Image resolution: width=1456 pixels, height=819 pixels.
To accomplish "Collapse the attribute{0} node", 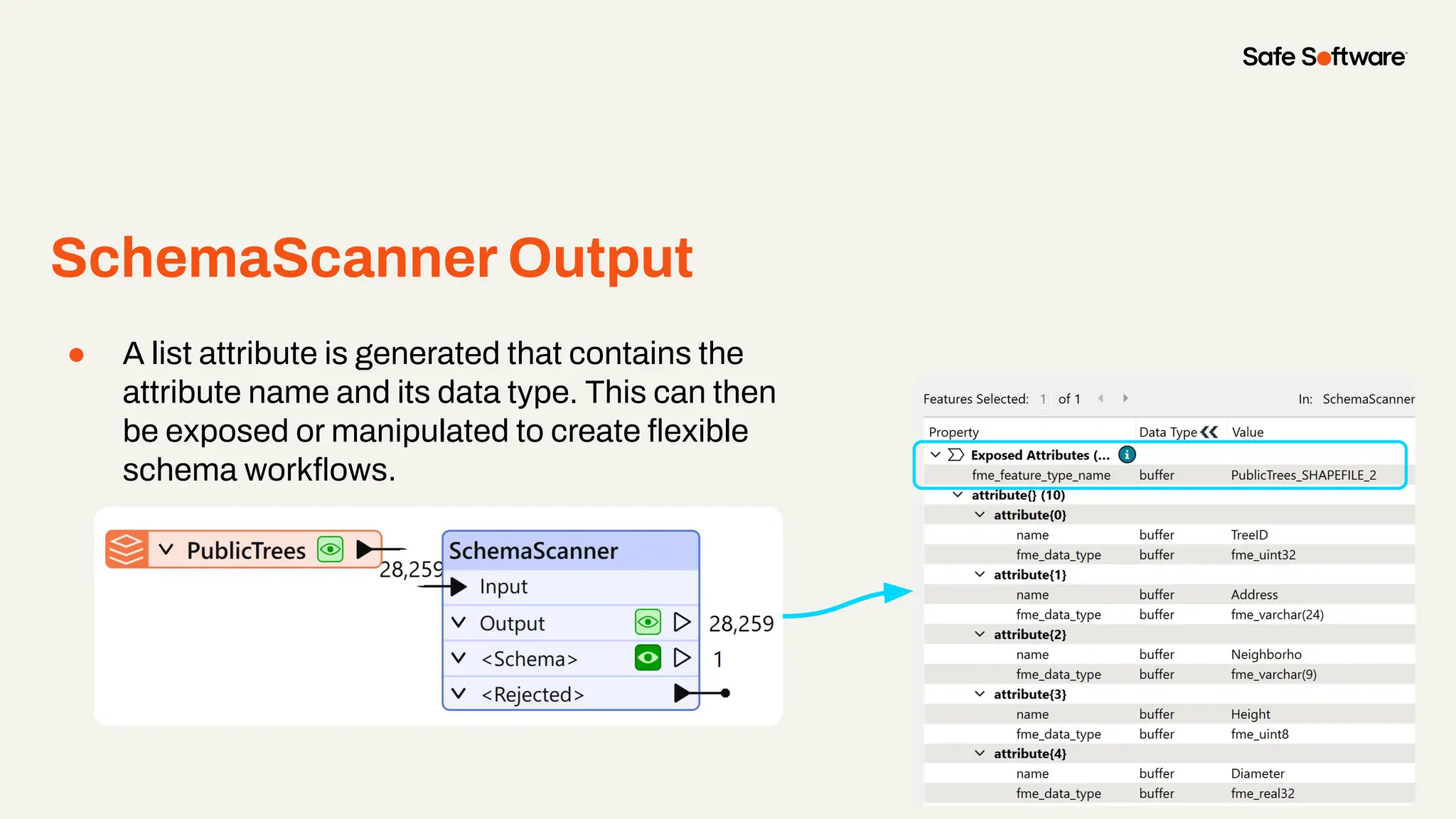I will [x=980, y=515].
